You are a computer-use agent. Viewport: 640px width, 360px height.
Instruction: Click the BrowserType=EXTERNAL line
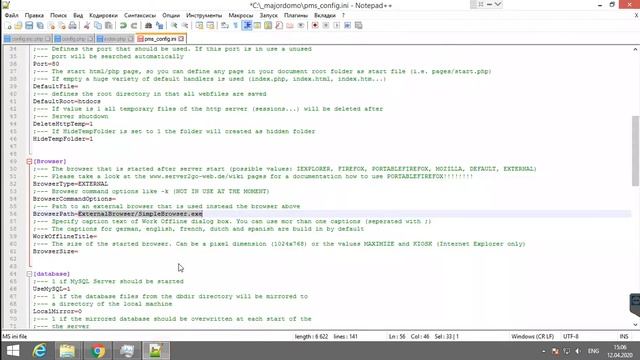point(71,184)
